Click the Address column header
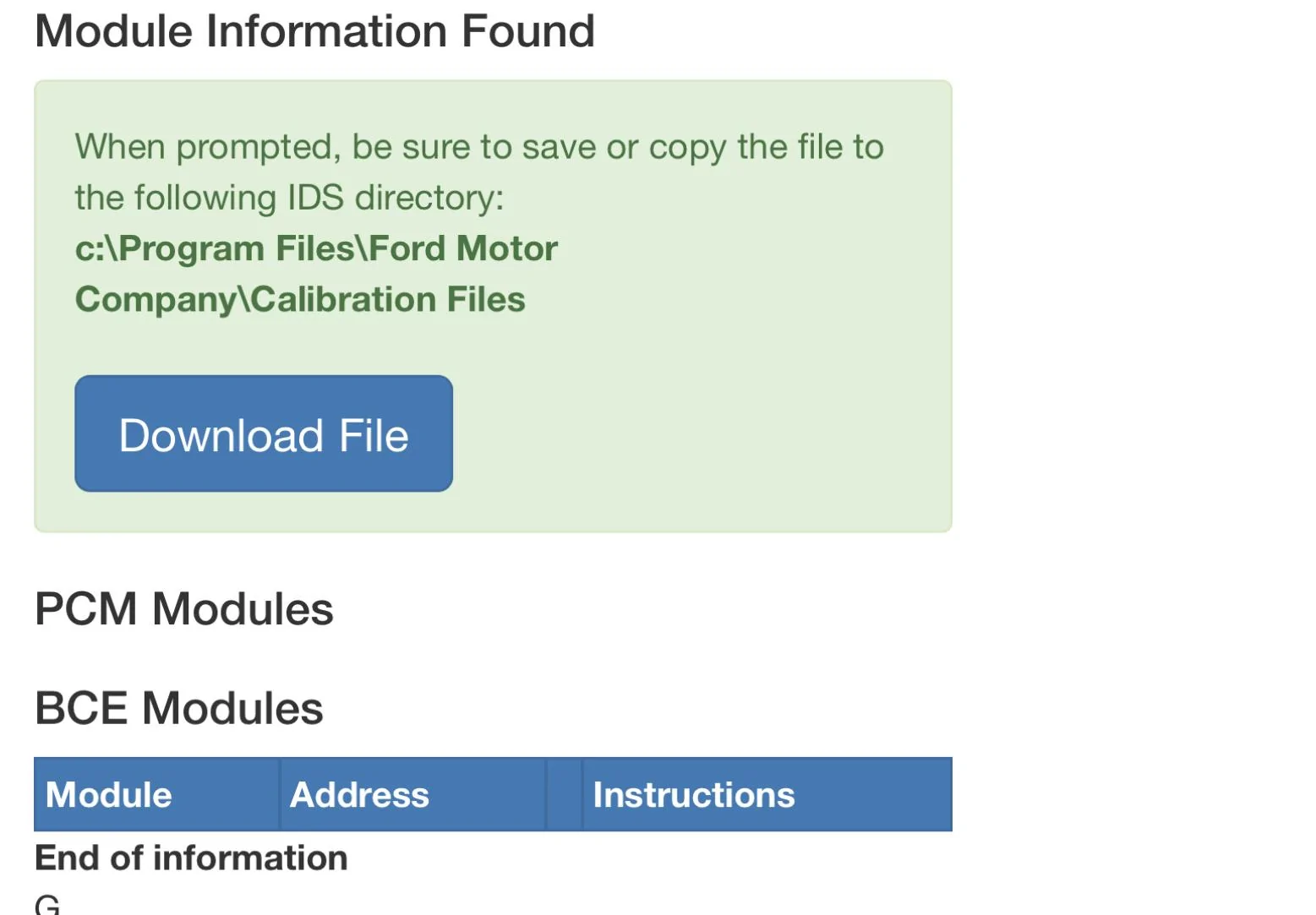The height and width of the screenshot is (915, 1316). [359, 795]
